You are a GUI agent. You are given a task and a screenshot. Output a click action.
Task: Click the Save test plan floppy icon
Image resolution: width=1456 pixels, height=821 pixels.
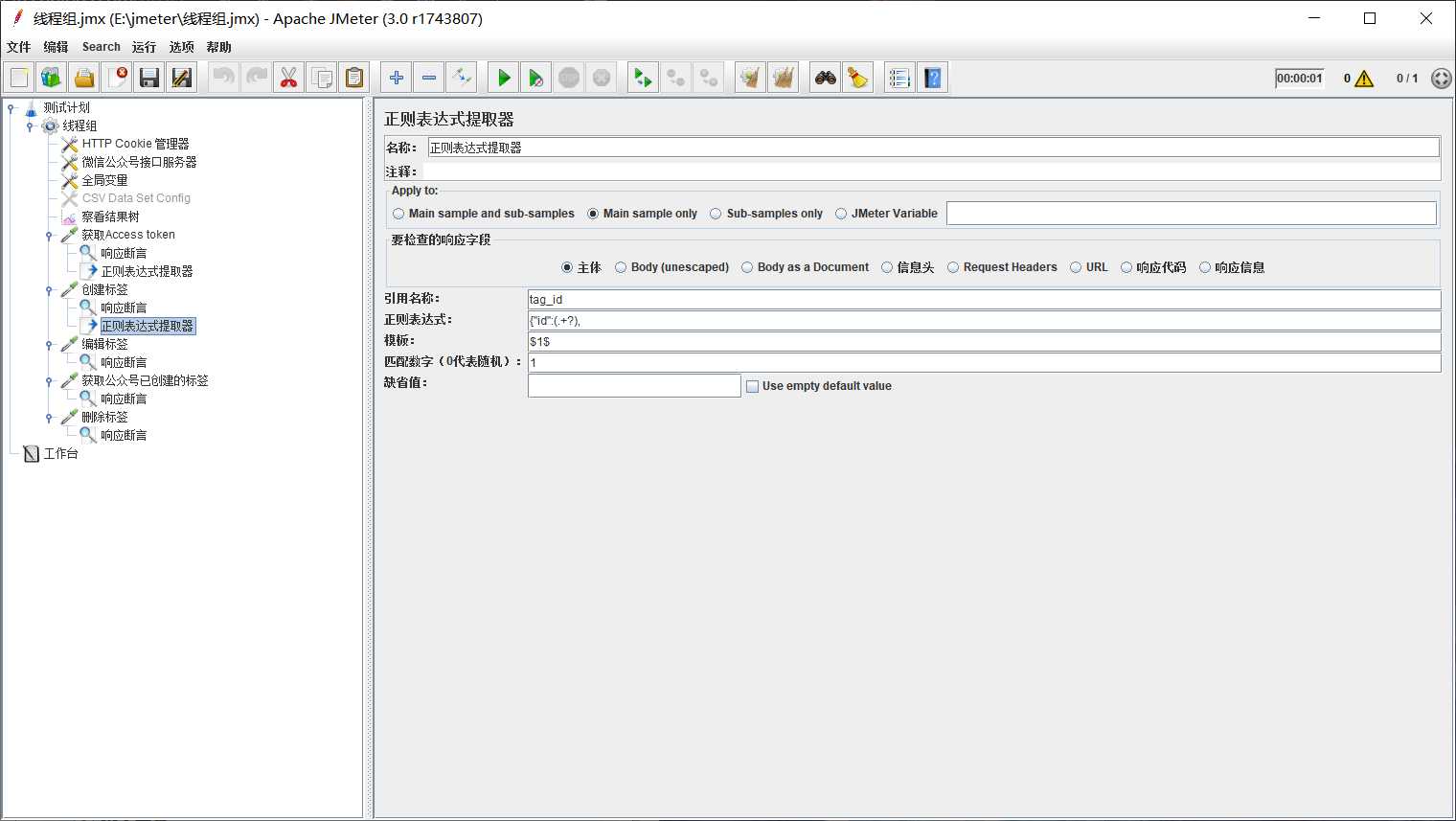[149, 78]
